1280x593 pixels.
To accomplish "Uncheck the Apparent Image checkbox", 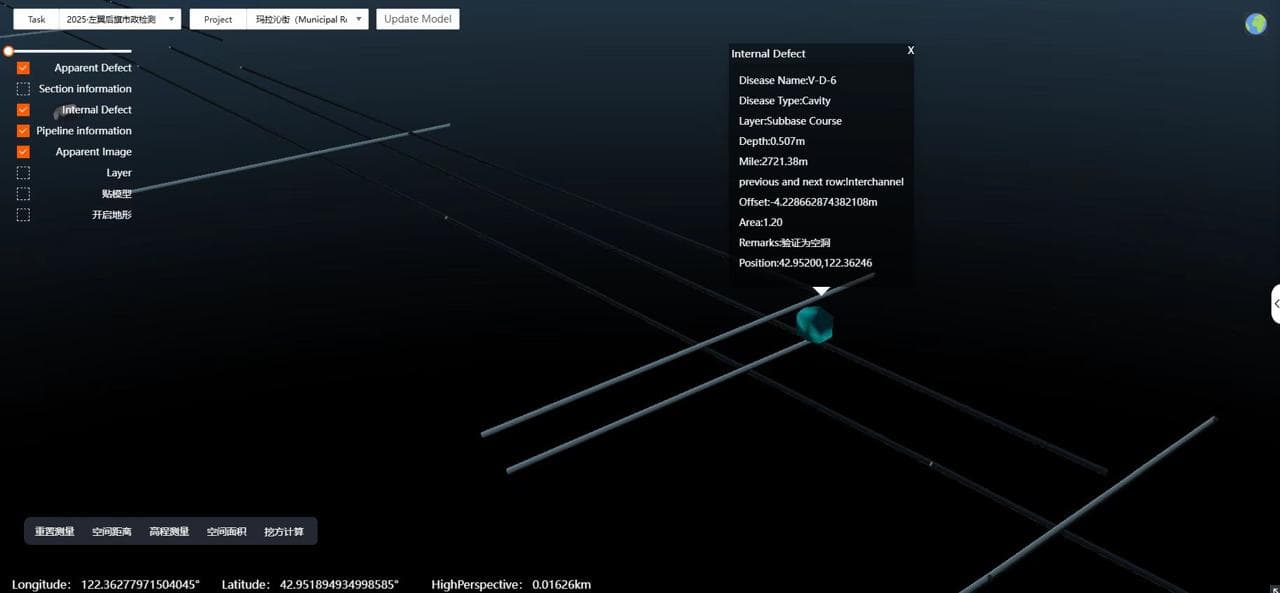I will tap(23, 152).
